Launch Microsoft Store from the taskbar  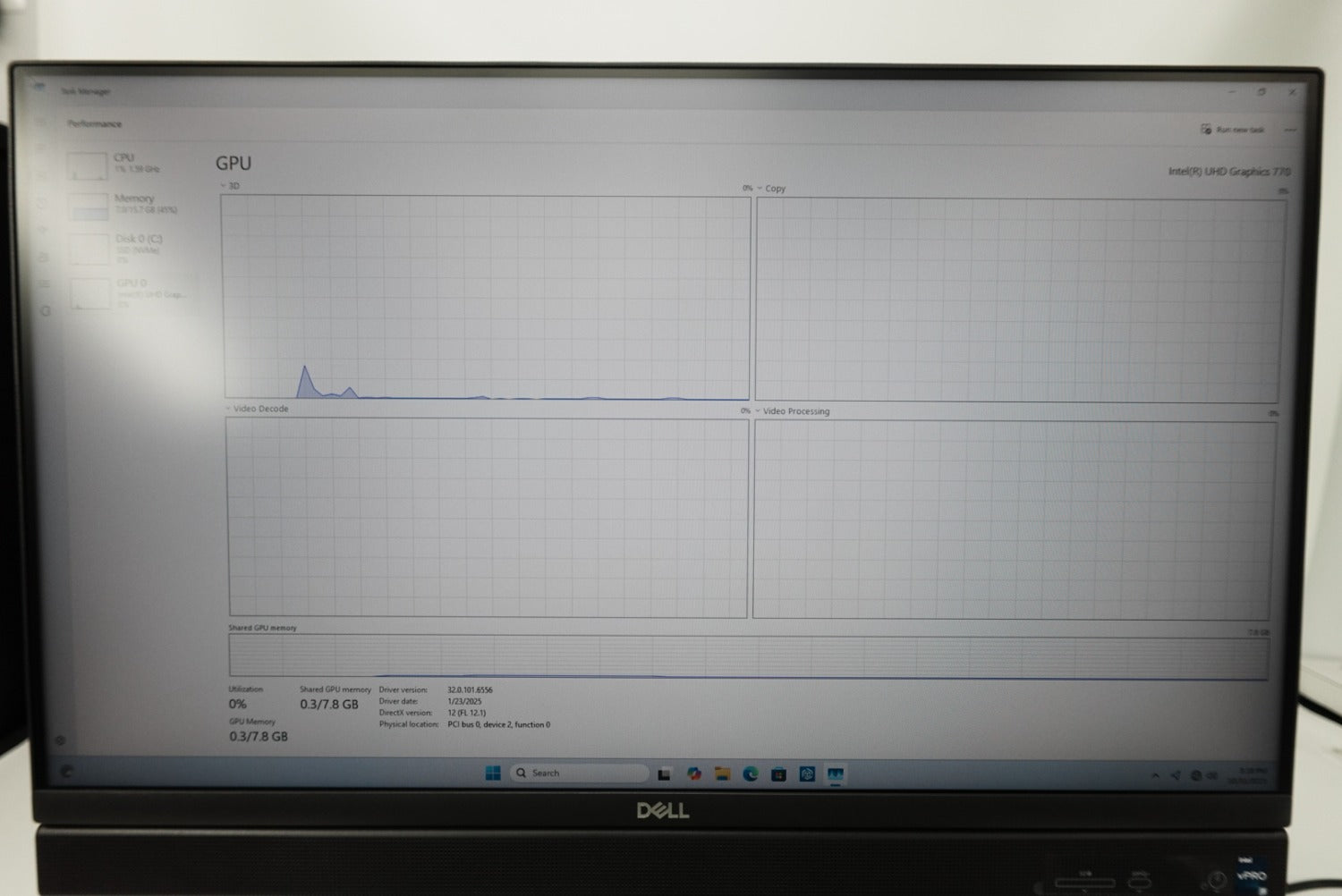tap(778, 774)
